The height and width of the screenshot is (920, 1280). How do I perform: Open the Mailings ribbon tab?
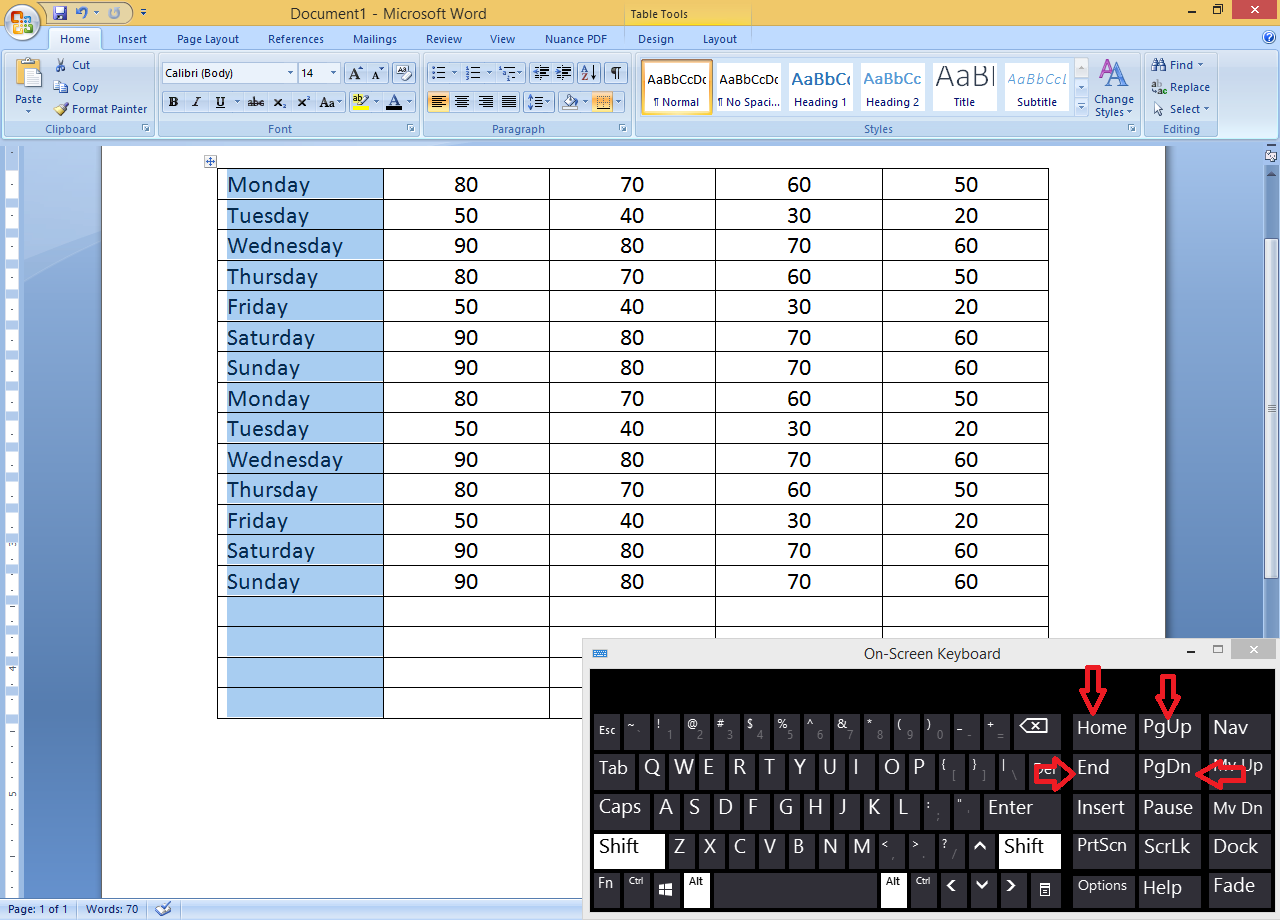(374, 39)
